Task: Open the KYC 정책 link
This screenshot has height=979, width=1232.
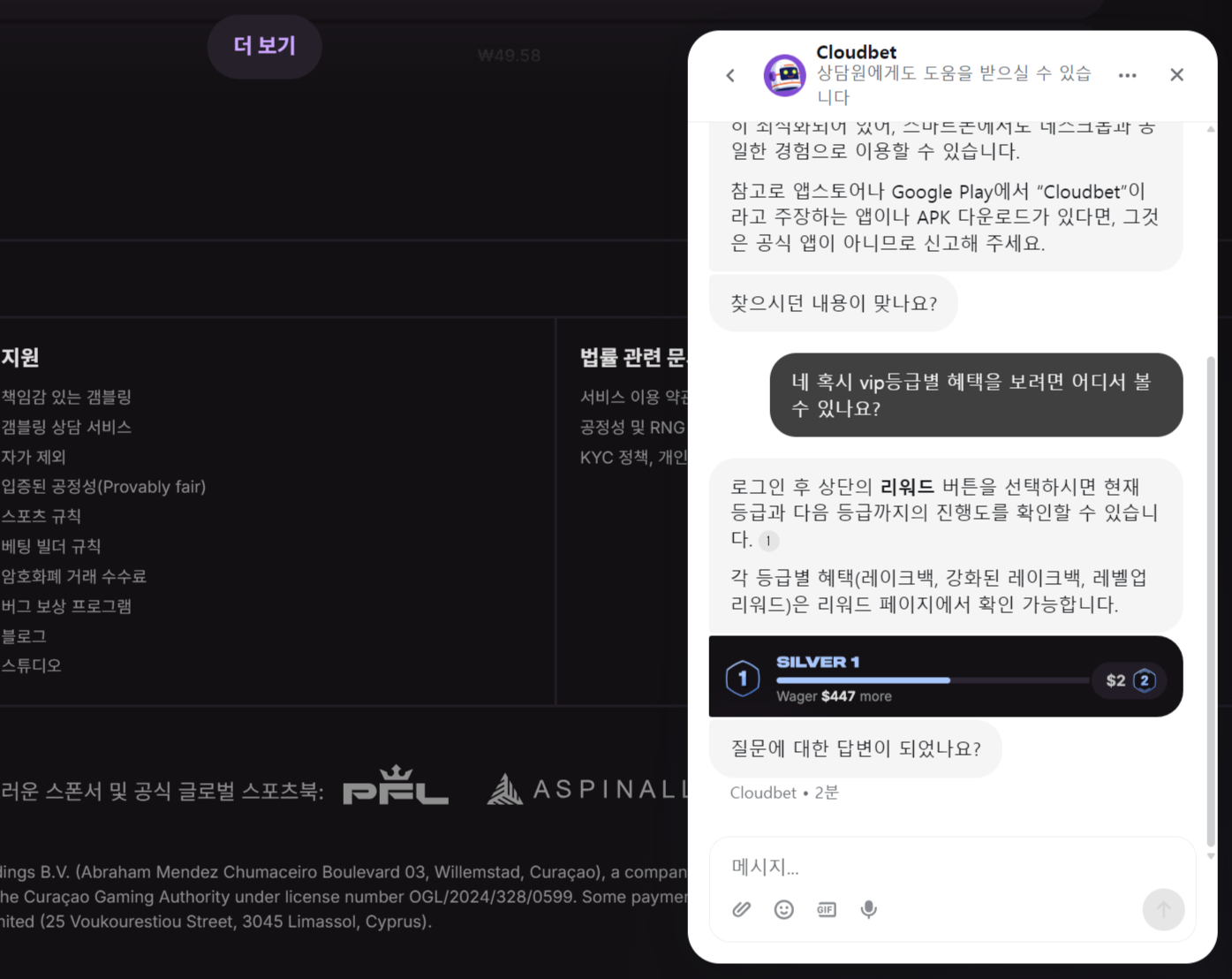Action: 633,457
